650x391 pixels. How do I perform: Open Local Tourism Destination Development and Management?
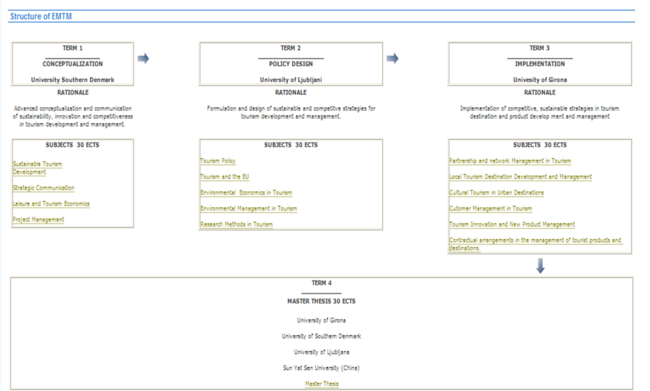[520, 177]
